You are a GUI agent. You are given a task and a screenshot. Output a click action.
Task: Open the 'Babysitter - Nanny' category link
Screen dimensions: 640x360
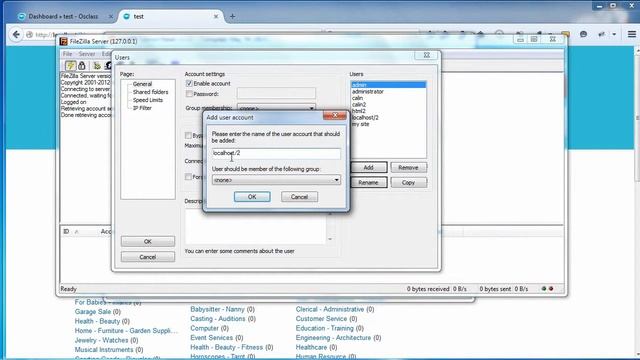217,309
